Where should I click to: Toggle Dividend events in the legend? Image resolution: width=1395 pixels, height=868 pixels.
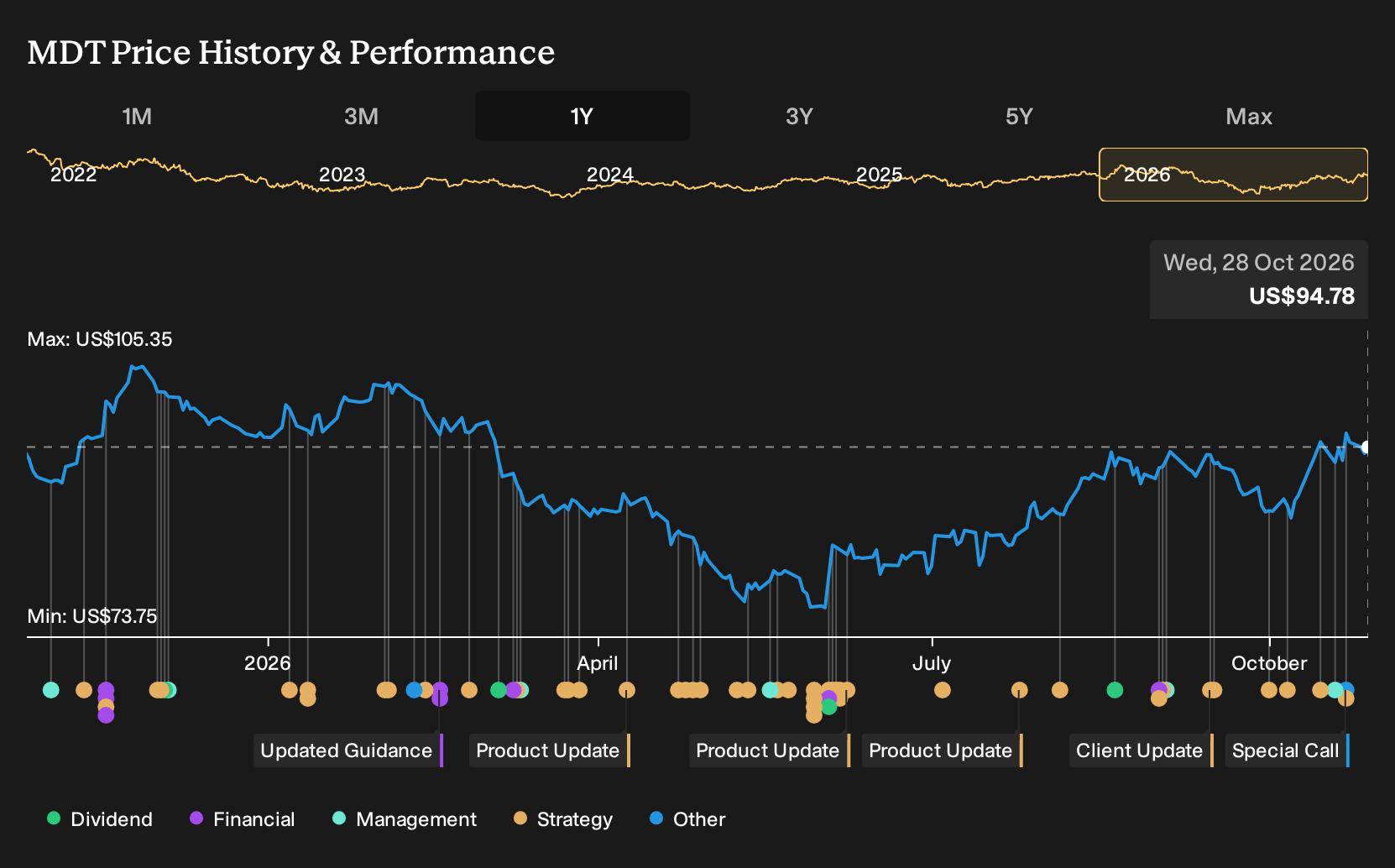[100, 819]
